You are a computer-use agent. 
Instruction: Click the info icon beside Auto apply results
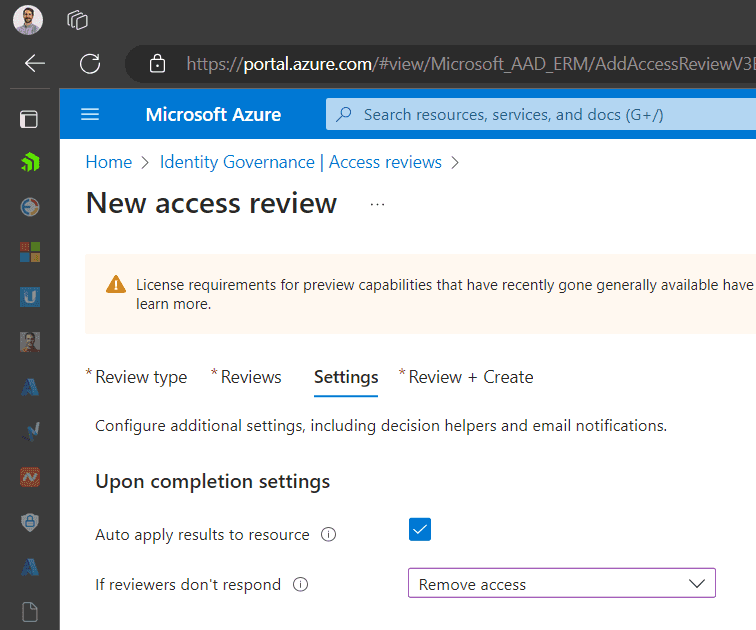click(328, 535)
